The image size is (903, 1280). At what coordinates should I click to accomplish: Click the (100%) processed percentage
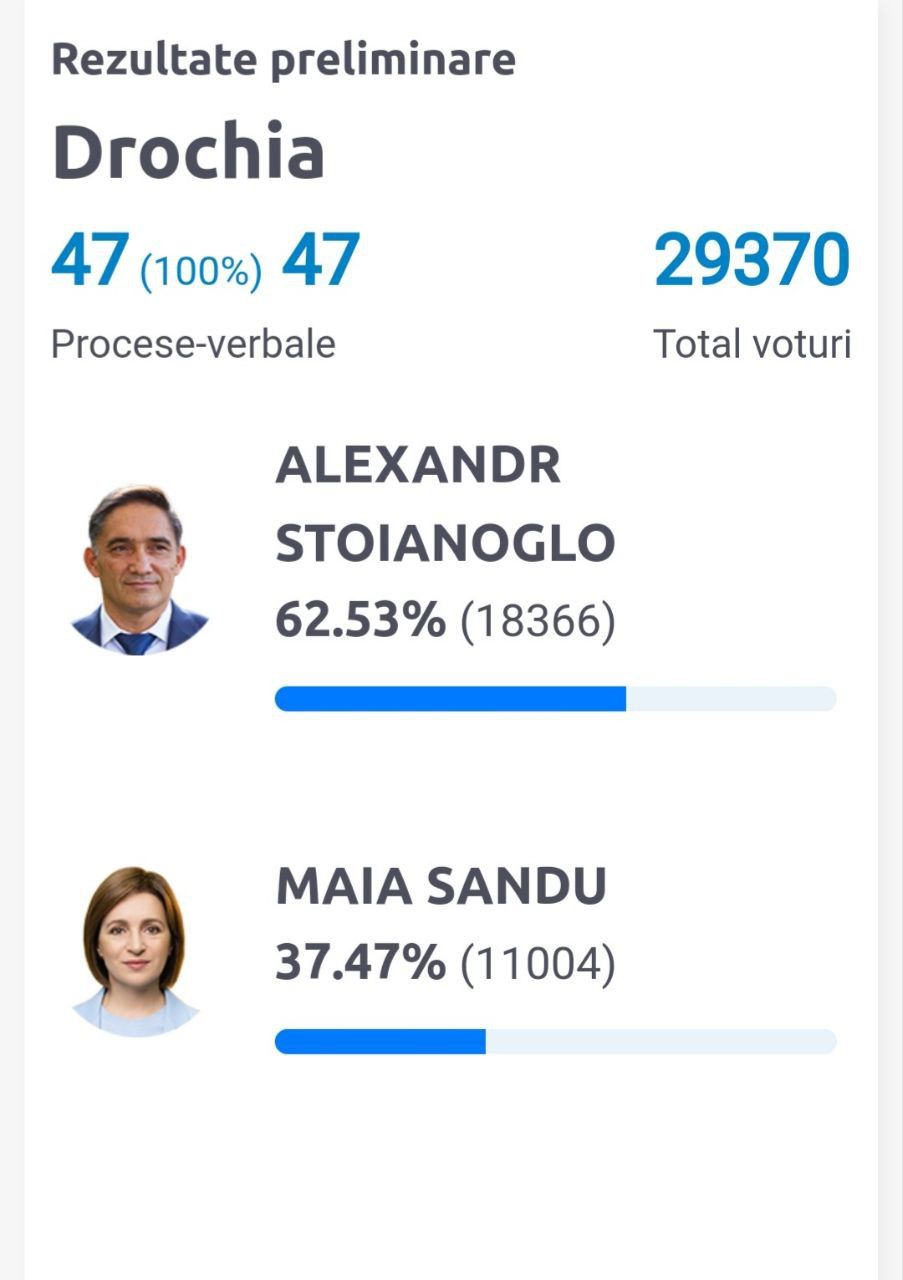[x=201, y=271]
